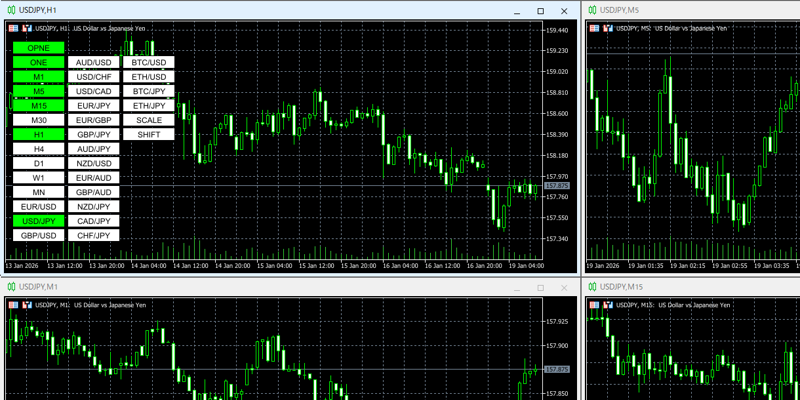
Task: Open one-click trading panel icon on H1 chart
Action: pyautogui.click(x=13, y=28)
